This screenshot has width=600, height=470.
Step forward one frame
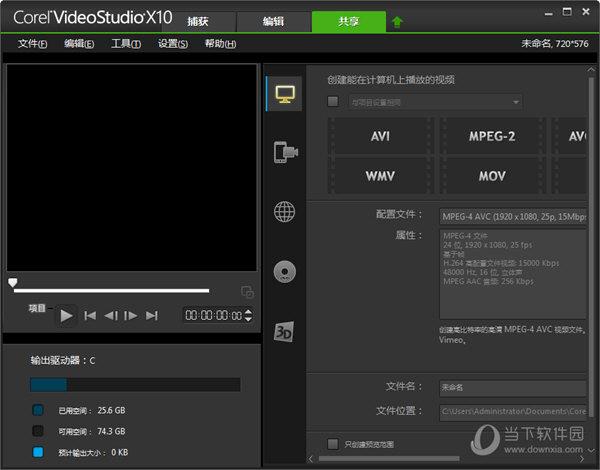pyautogui.click(x=130, y=316)
